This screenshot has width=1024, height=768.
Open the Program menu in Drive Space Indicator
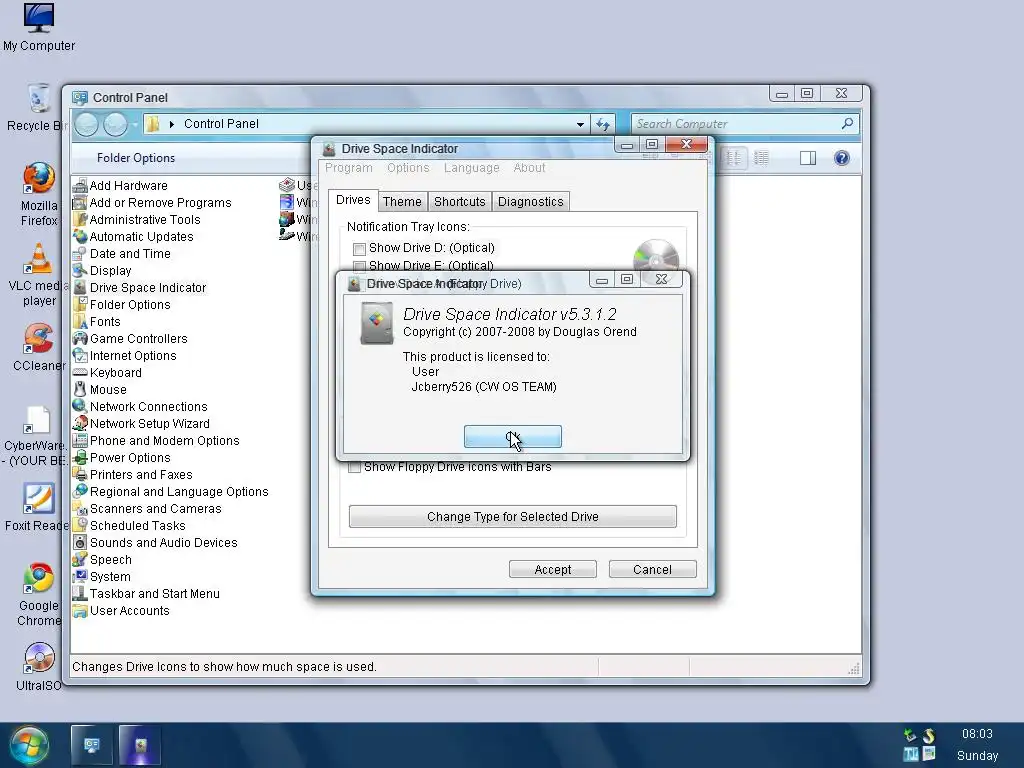tap(349, 168)
